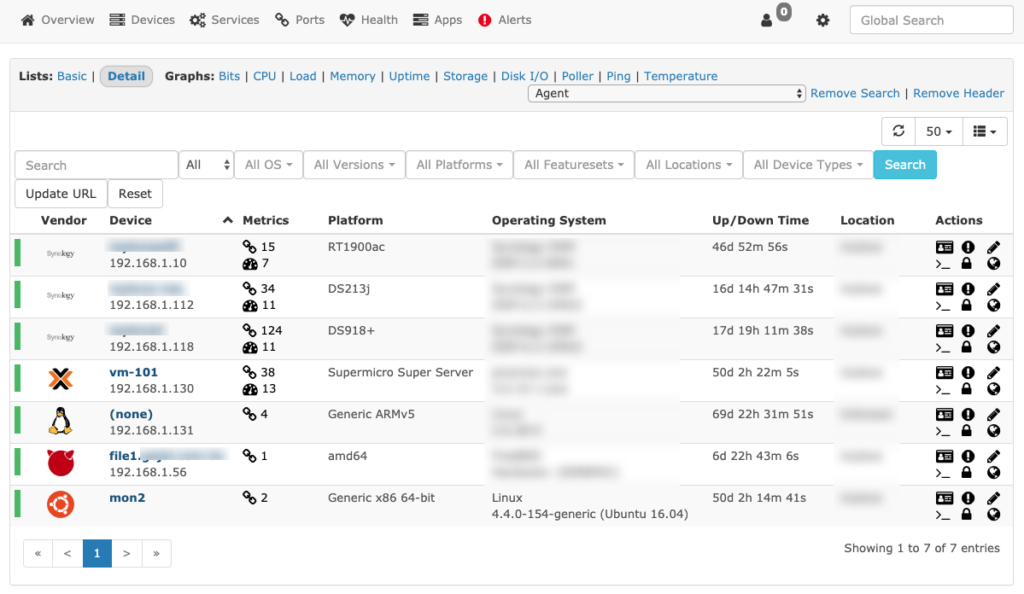Image resolution: width=1024 pixels, height=594 pixels.
Task: Expand the Agent select box
Action: (x=667, y=93)
